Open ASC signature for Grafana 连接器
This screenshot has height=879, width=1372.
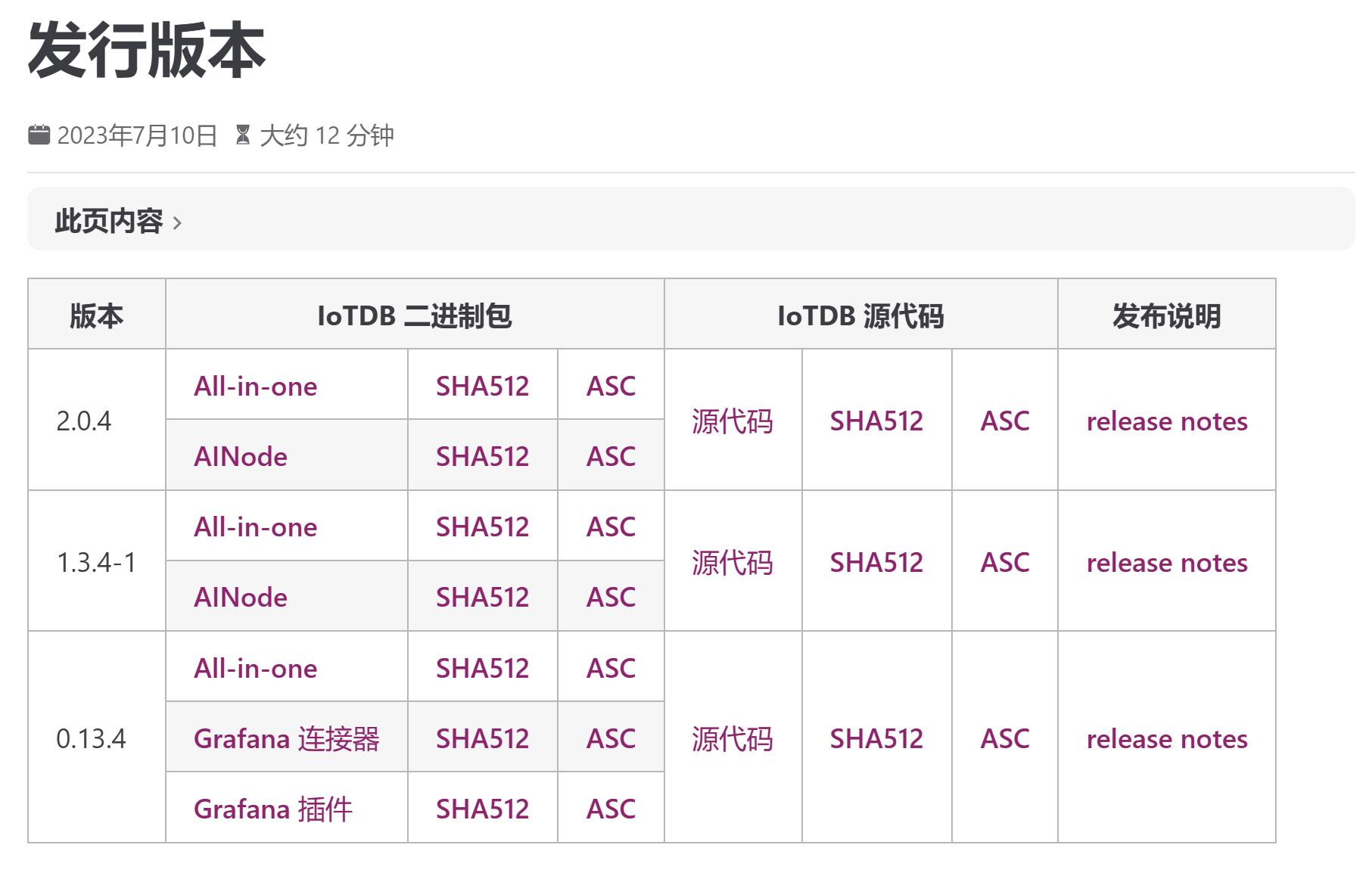click(x=611, y=739)
